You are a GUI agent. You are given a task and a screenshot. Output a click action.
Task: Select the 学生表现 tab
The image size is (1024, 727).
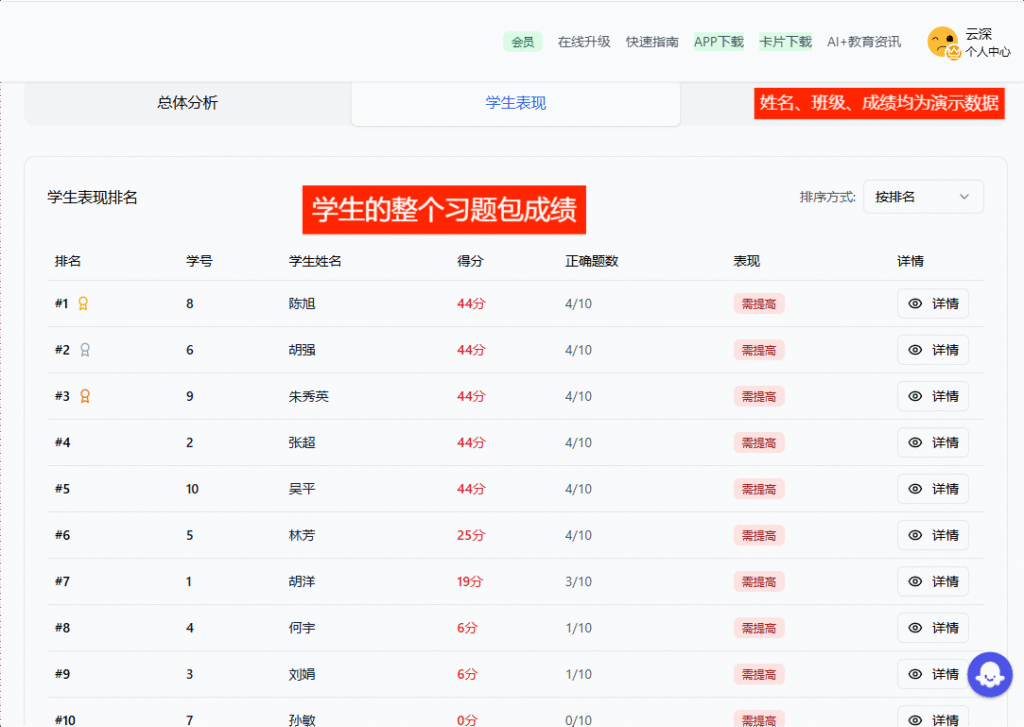516,103
